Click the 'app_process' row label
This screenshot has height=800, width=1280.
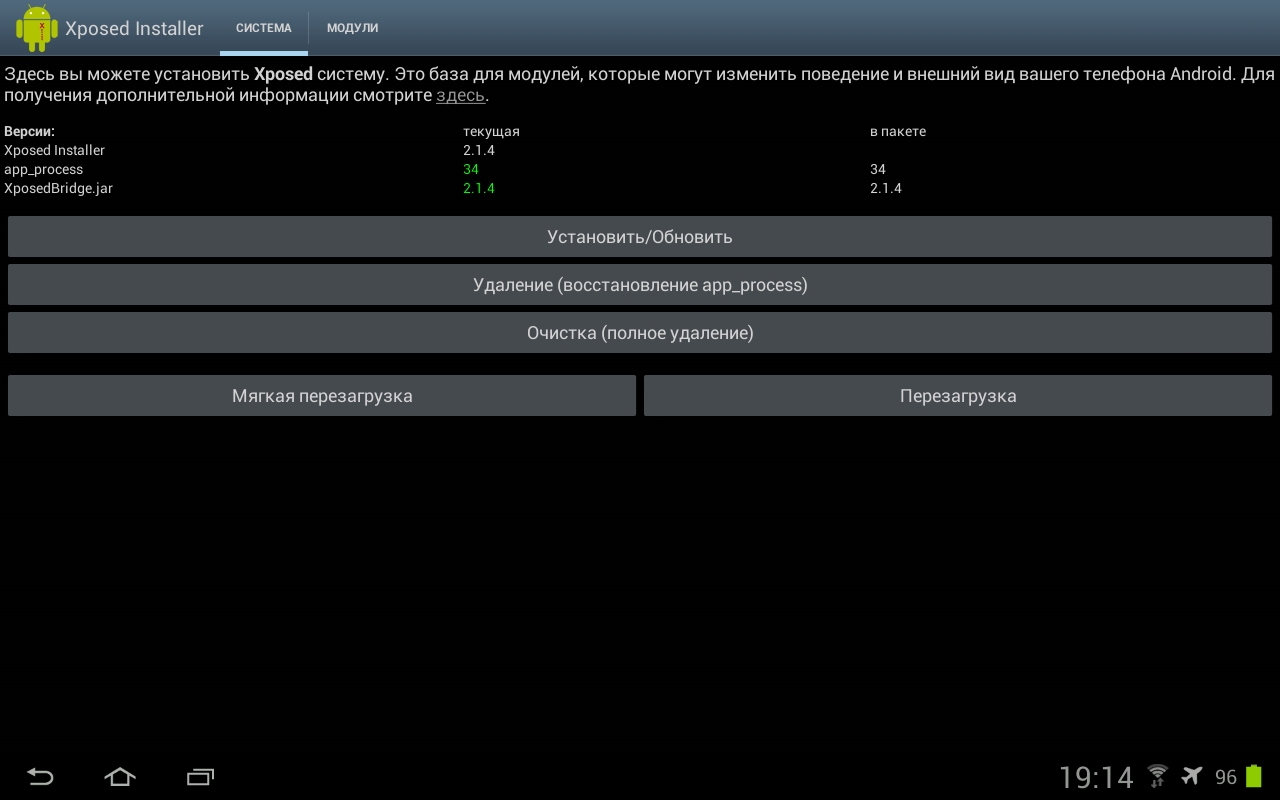(x=43, y=169)
